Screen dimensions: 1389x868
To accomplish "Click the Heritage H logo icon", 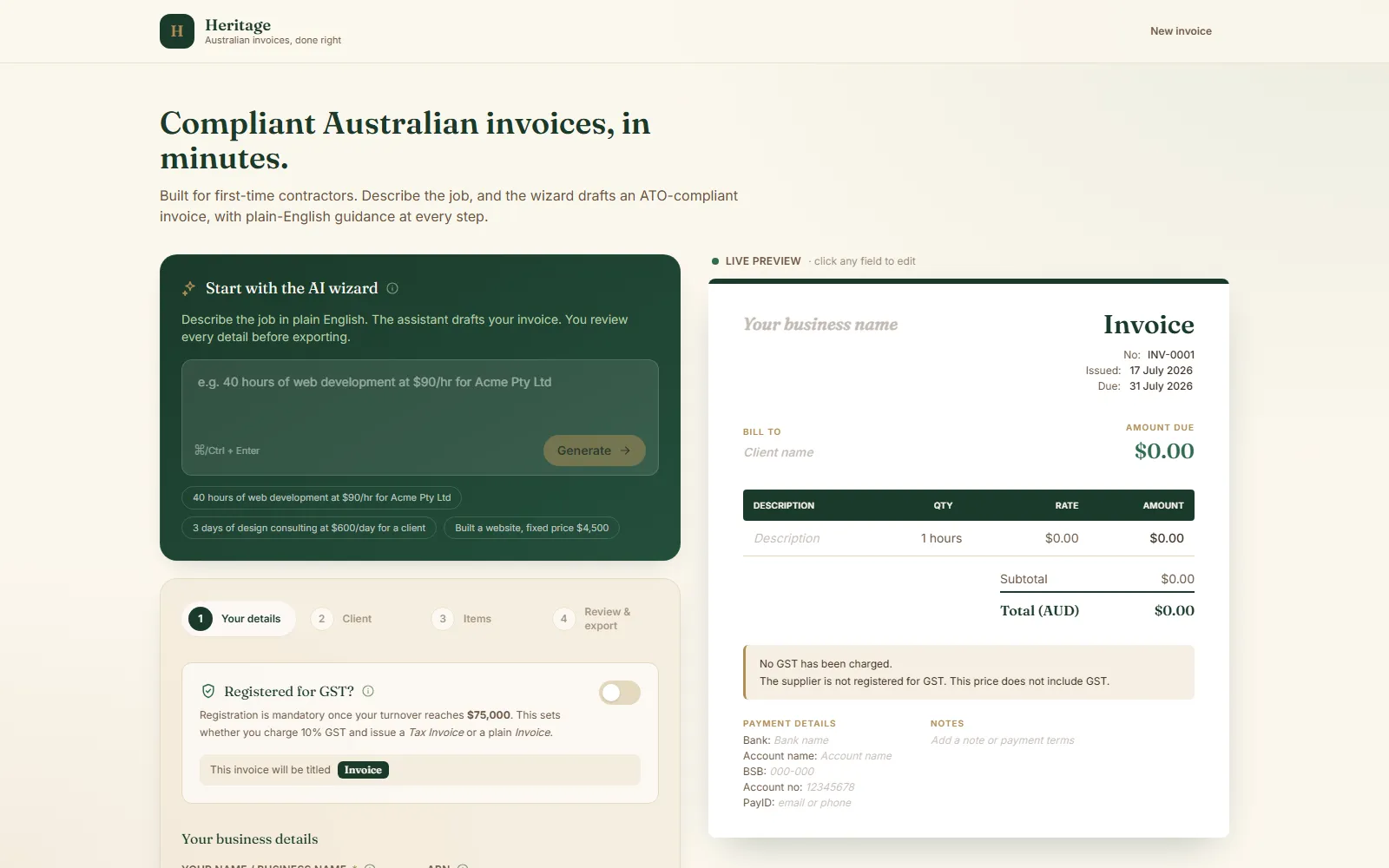I will [x=177, y=31].
